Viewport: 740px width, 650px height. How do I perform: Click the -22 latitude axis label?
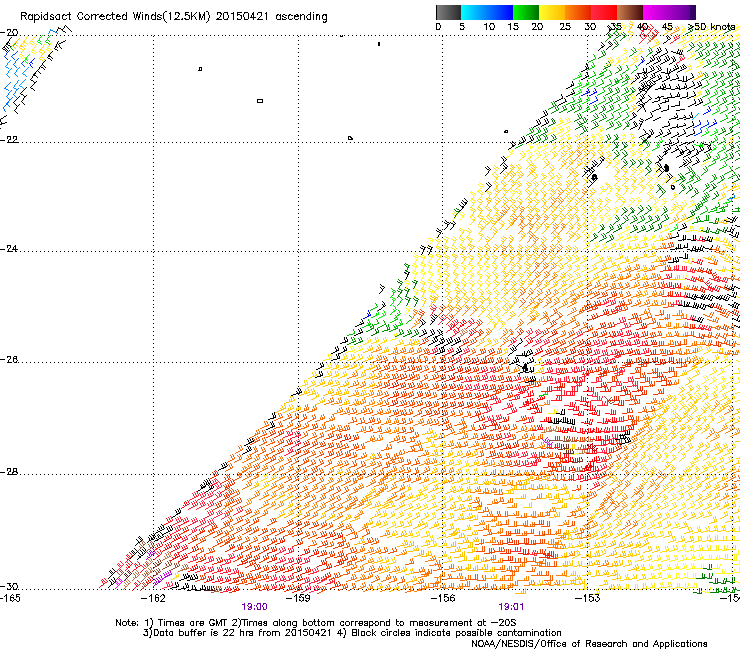(x=9, y=140)
